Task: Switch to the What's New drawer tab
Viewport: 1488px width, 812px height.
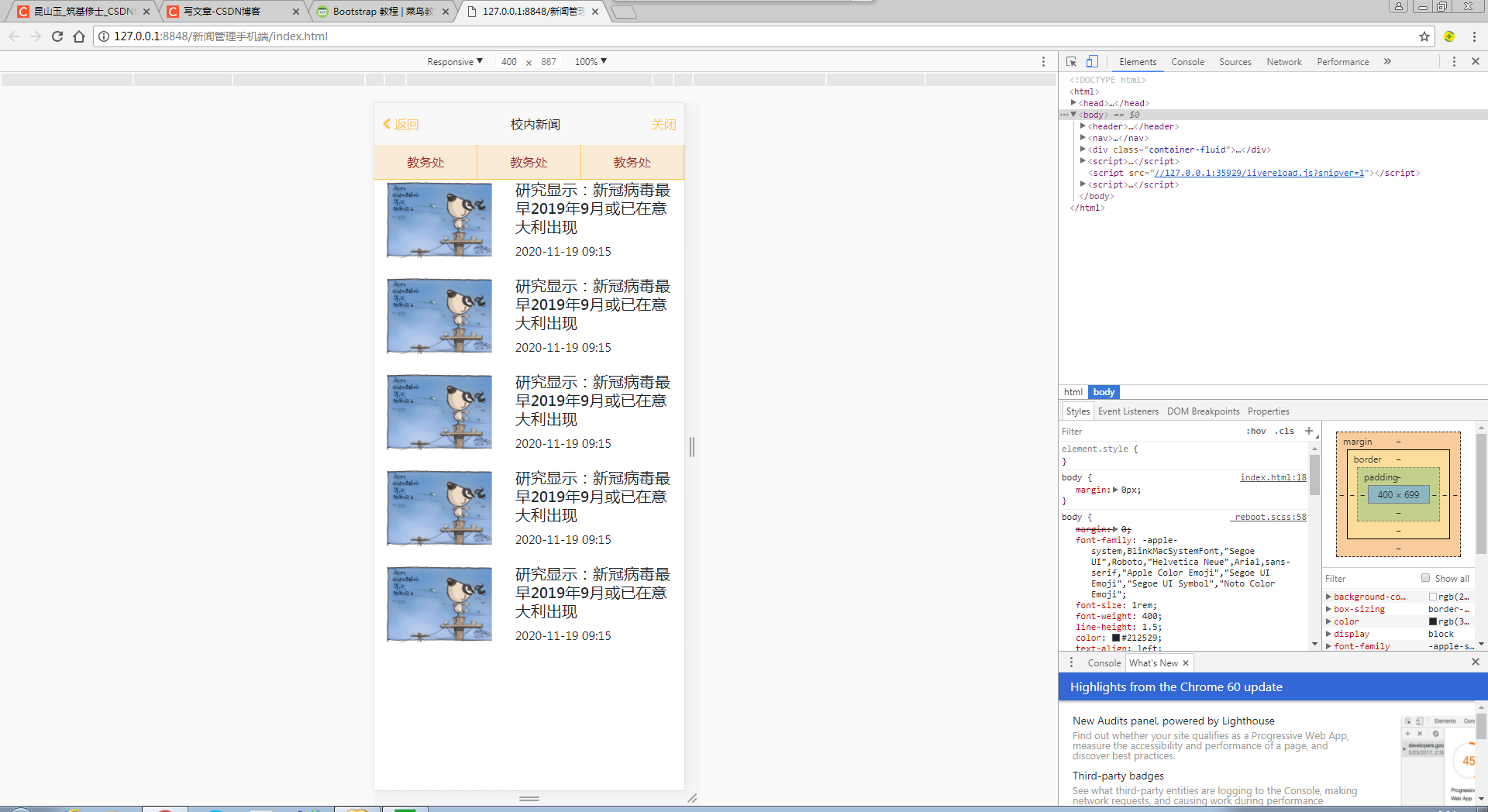Action: click(x=1154, y=662)
